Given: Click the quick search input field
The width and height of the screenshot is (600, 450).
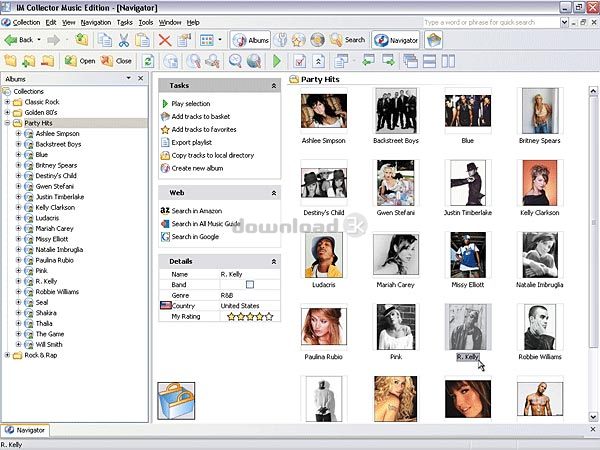Looking at the screenshot, I should (491, 22).
